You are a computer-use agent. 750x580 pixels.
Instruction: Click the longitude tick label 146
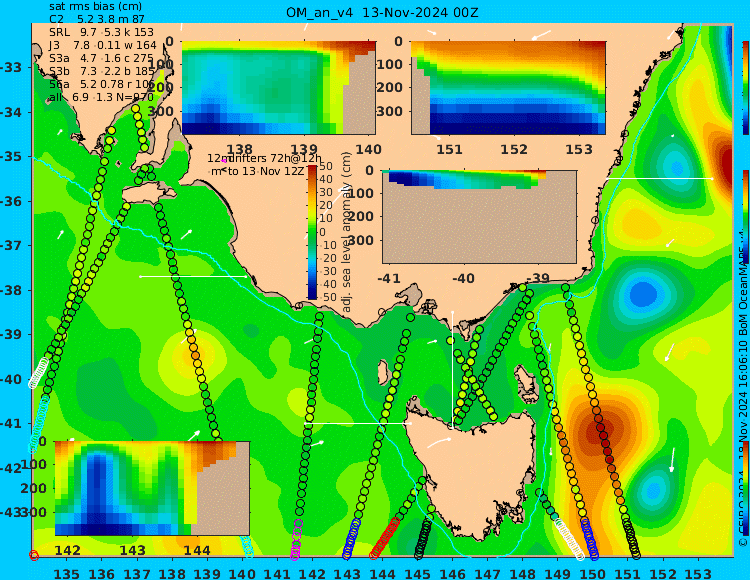(452, 573)
